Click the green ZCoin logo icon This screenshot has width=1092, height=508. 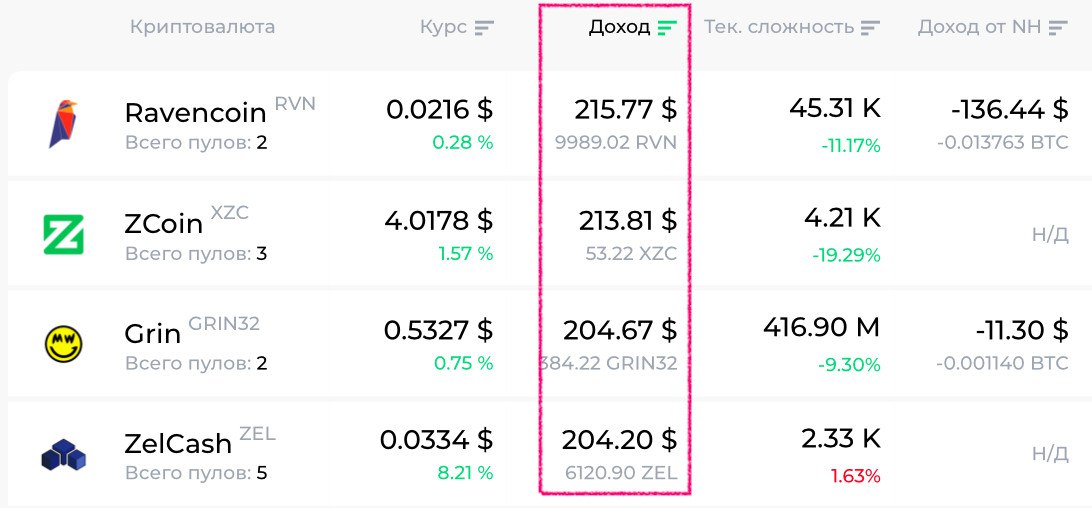[63, 235]
